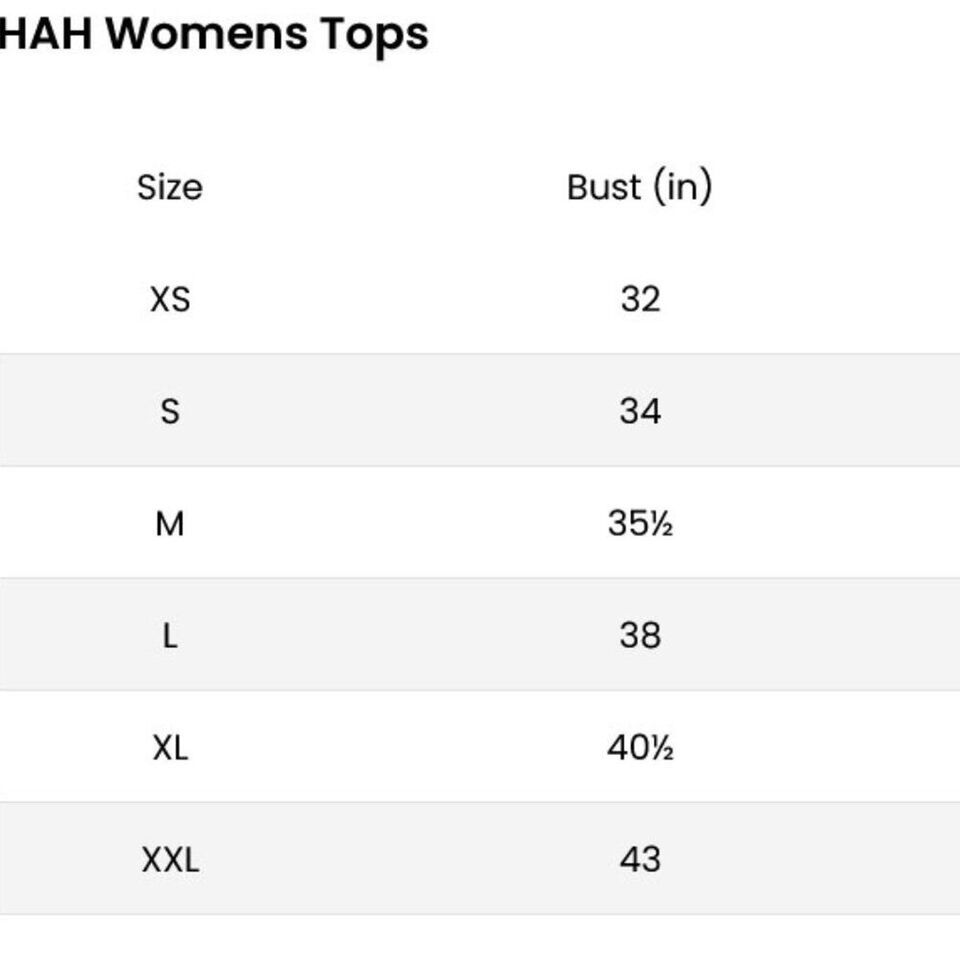Select the L size row label
960x960 pixels.
click(x=170, y=636)
